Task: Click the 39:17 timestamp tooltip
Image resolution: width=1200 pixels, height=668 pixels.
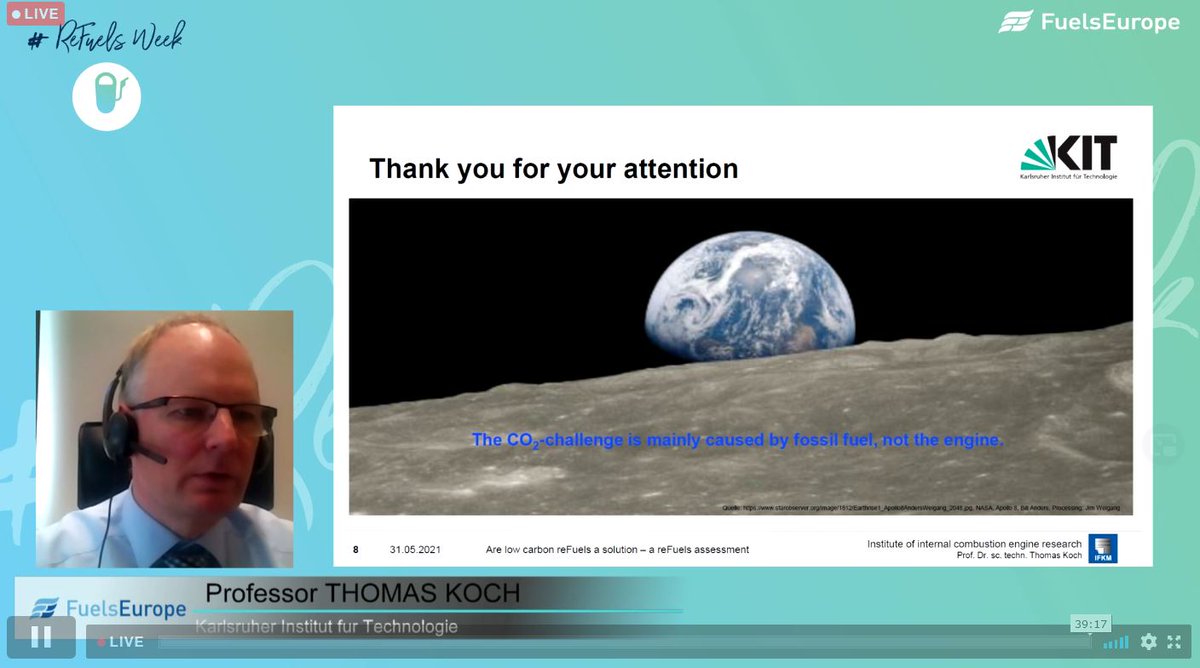Action: pos(1089,623)
